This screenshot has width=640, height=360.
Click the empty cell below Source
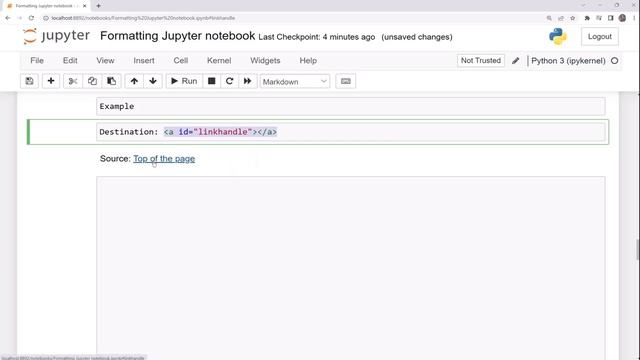351,267
